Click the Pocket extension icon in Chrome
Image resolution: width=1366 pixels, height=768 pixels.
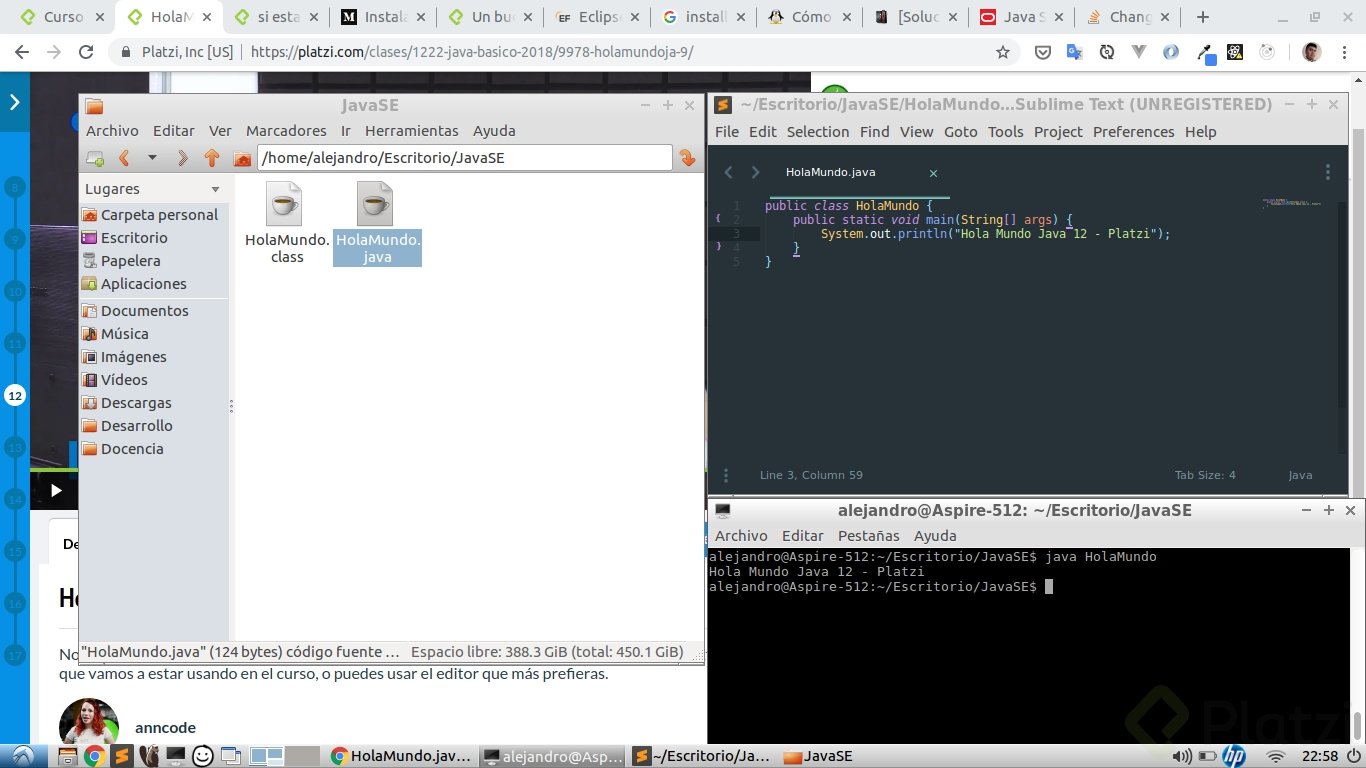tap(1042, 52)
